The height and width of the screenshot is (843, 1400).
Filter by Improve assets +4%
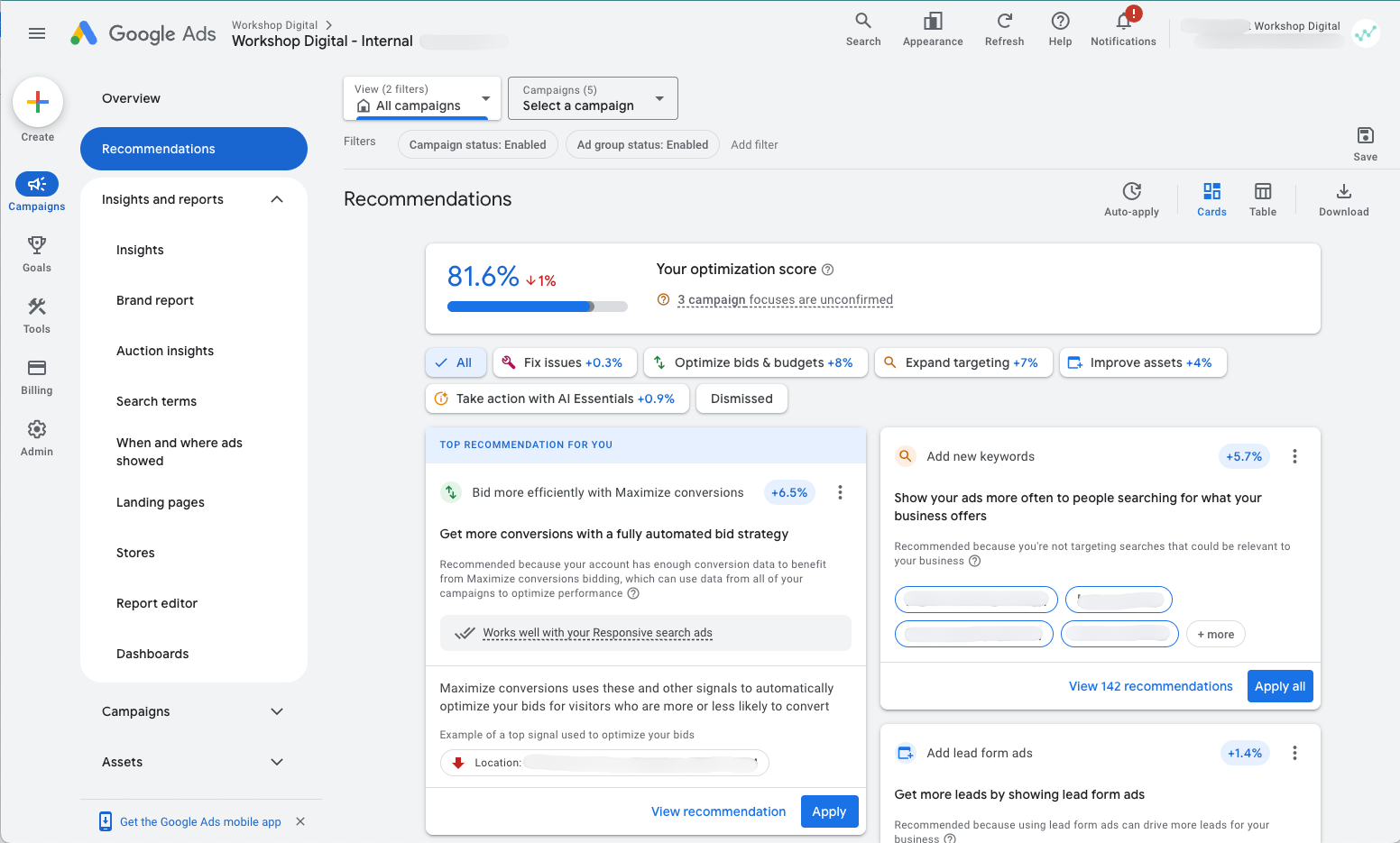(1143, 362)
